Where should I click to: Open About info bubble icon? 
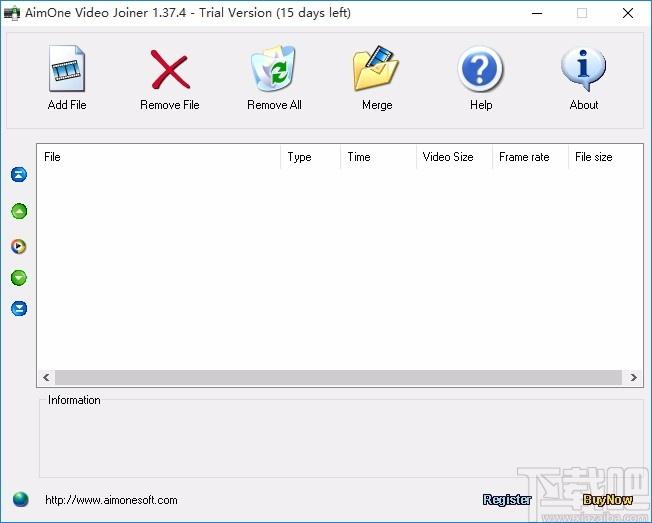(x=583, y=69)
